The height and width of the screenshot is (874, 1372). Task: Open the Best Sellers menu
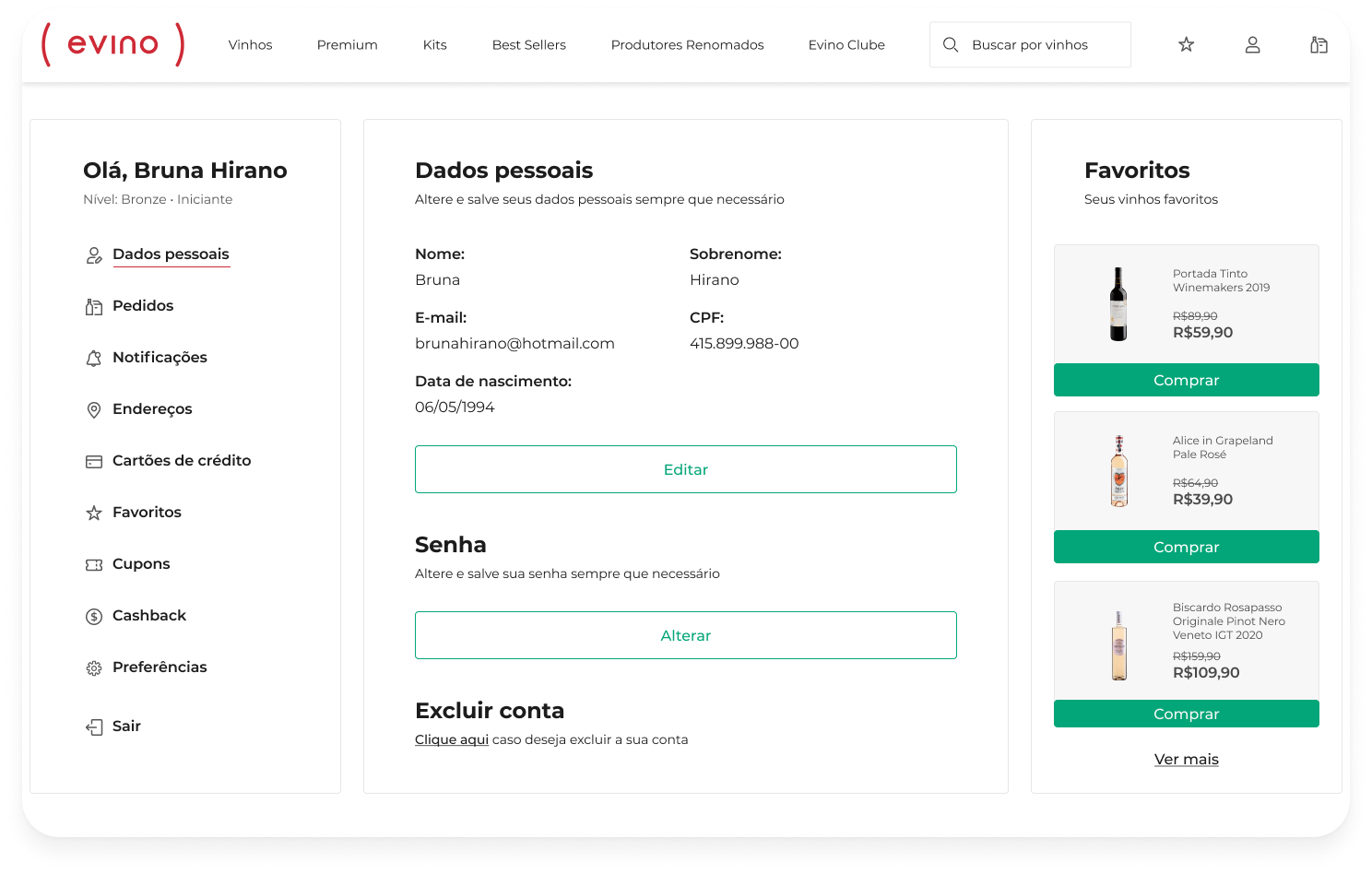click(x=529, y=44)
